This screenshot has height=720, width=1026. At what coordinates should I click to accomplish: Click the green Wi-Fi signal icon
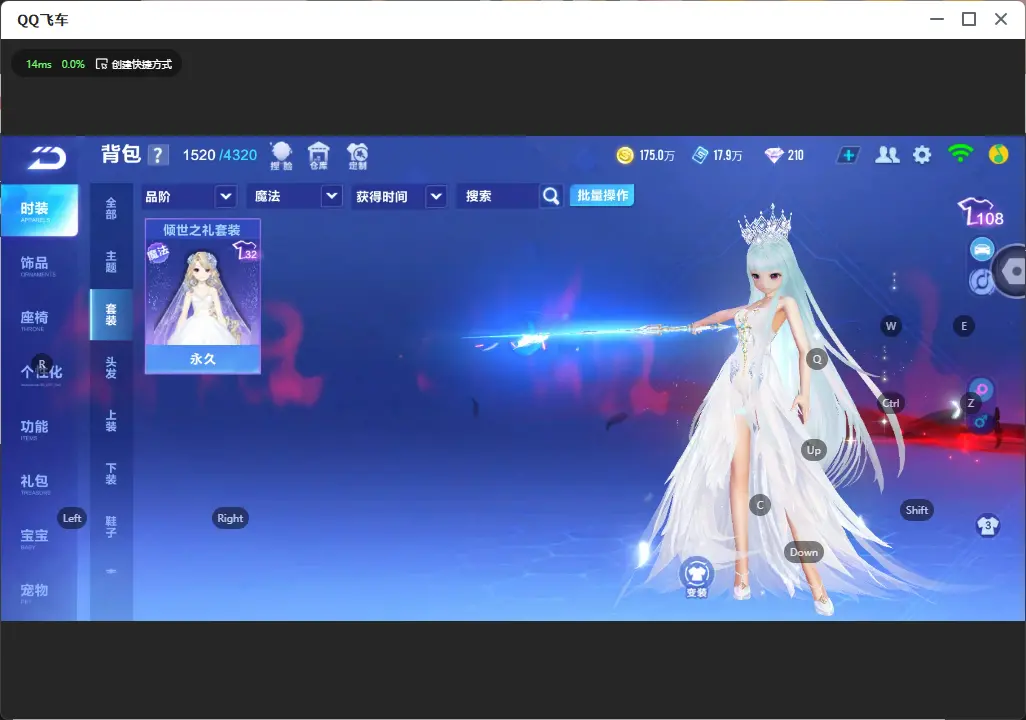click(x=960, y=154)
